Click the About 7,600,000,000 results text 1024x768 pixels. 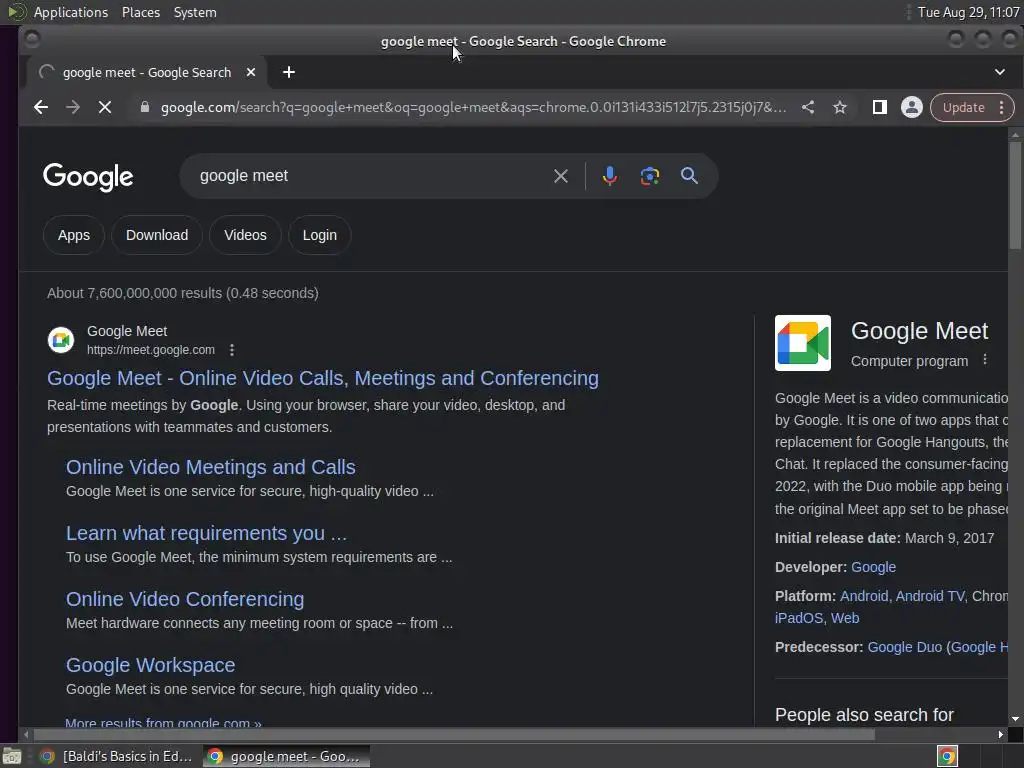[x=183, y=293]
